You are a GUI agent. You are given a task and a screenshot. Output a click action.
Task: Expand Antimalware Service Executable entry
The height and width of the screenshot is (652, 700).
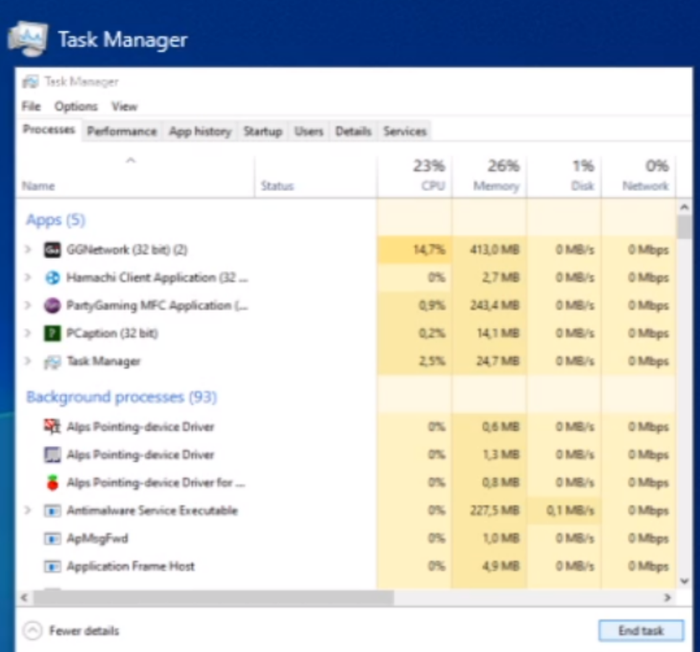[x=28, y=510]
